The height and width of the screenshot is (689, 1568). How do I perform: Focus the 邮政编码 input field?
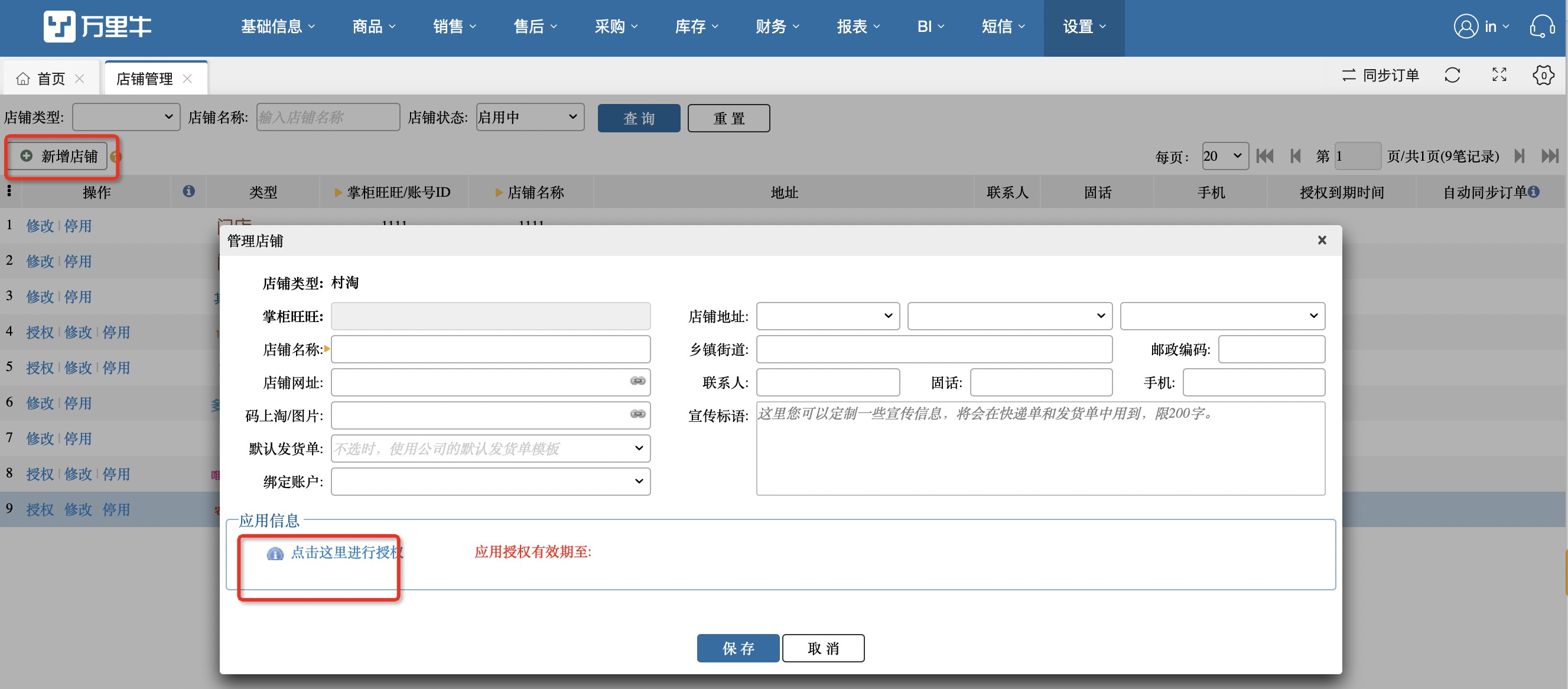[1271, 349]
